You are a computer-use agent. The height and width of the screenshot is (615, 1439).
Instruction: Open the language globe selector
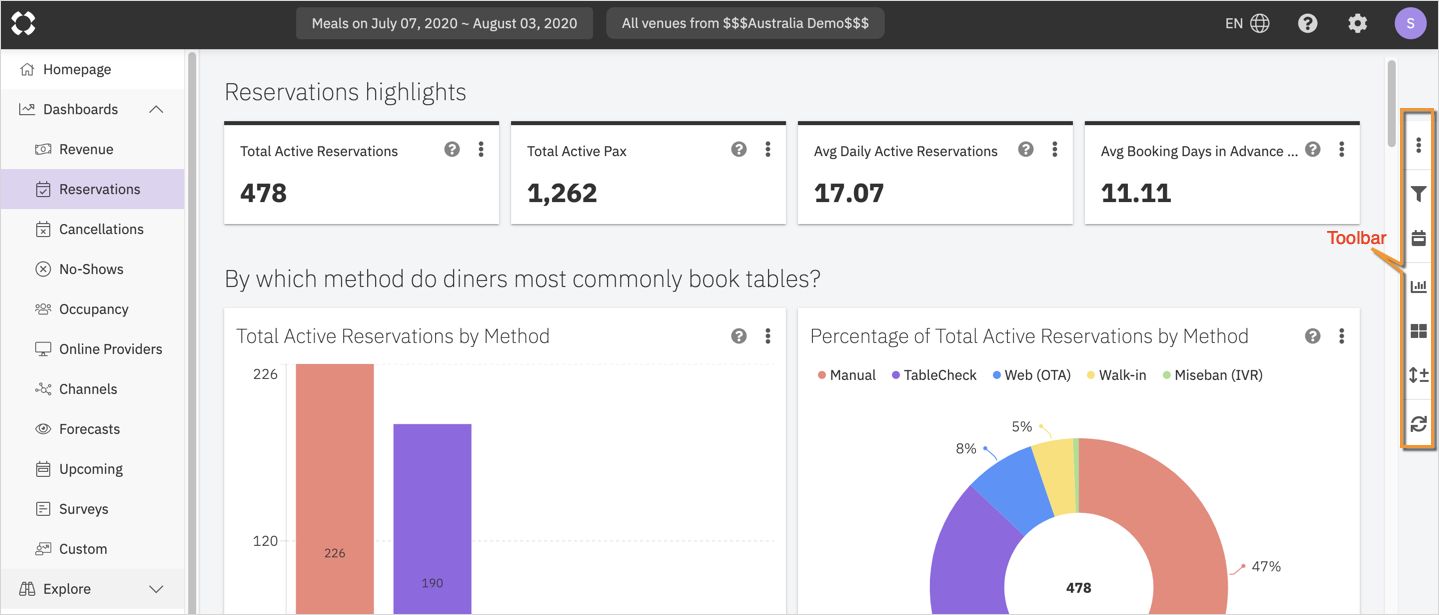click(x=1260, y=23)
